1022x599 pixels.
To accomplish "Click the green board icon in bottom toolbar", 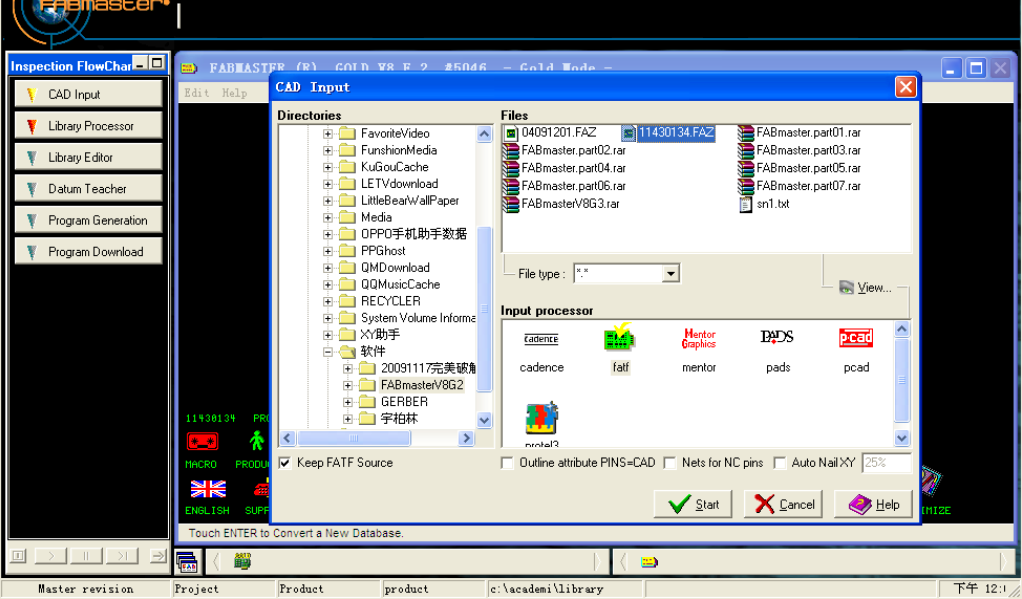I will tap(242, 561).
